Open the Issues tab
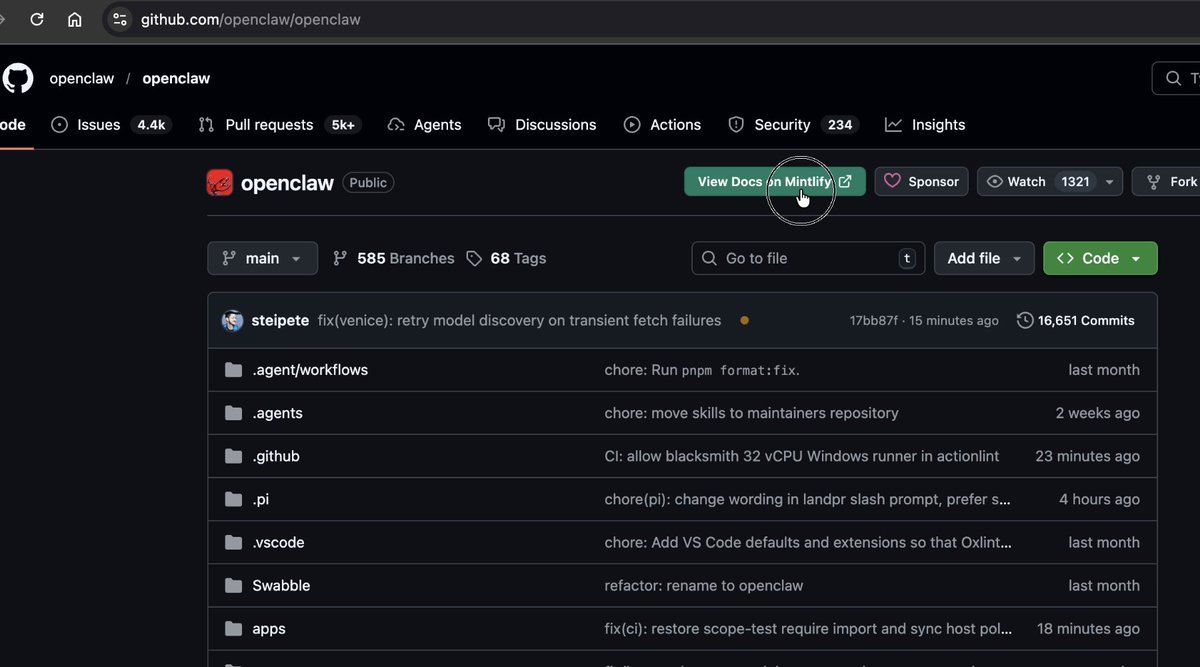Viewport: 1200px width, 667px height. pyautogui.click(x=112, y=125)
